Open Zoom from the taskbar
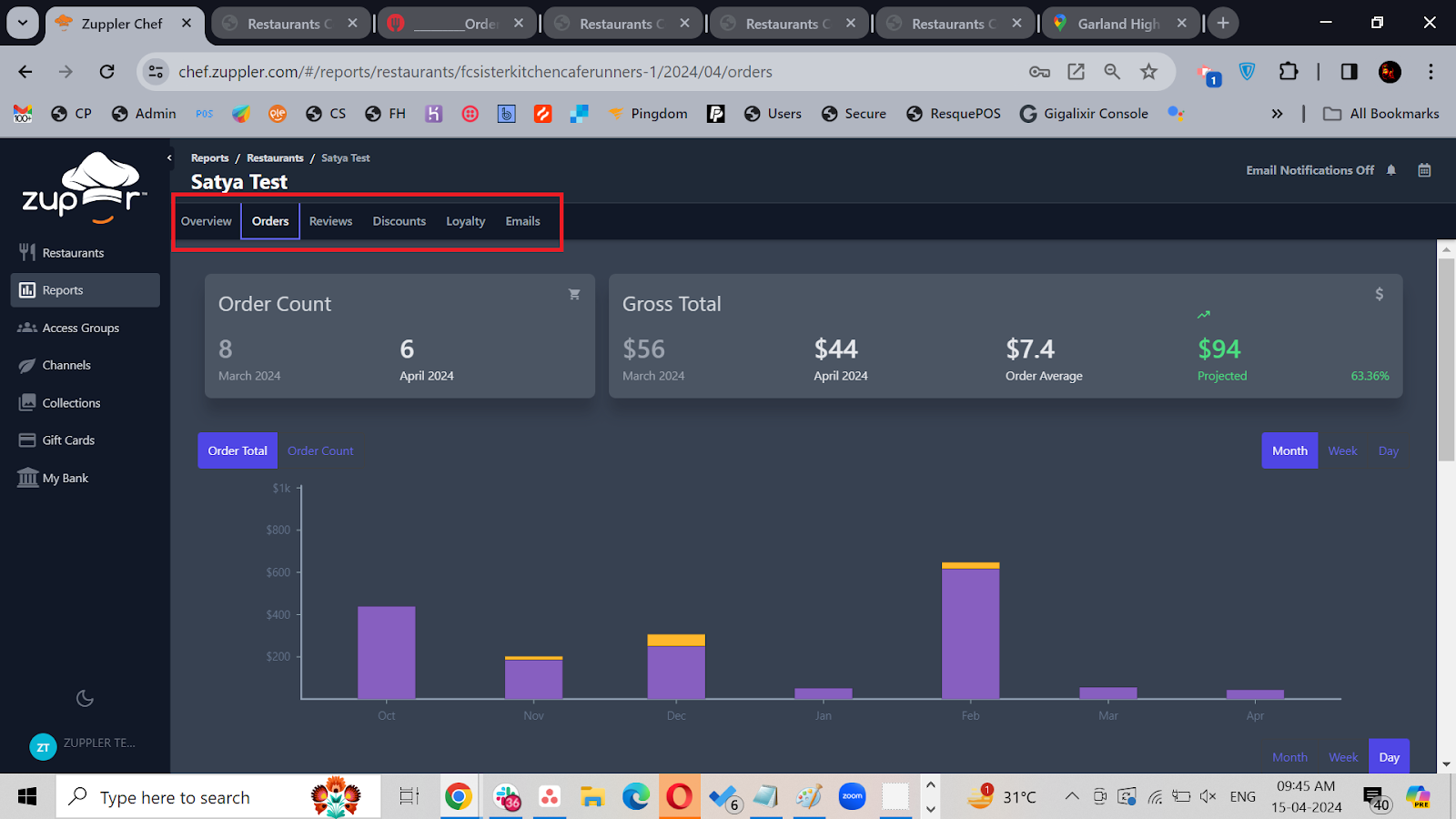This screenshot has width=1456, height=819. coord(853,797)
